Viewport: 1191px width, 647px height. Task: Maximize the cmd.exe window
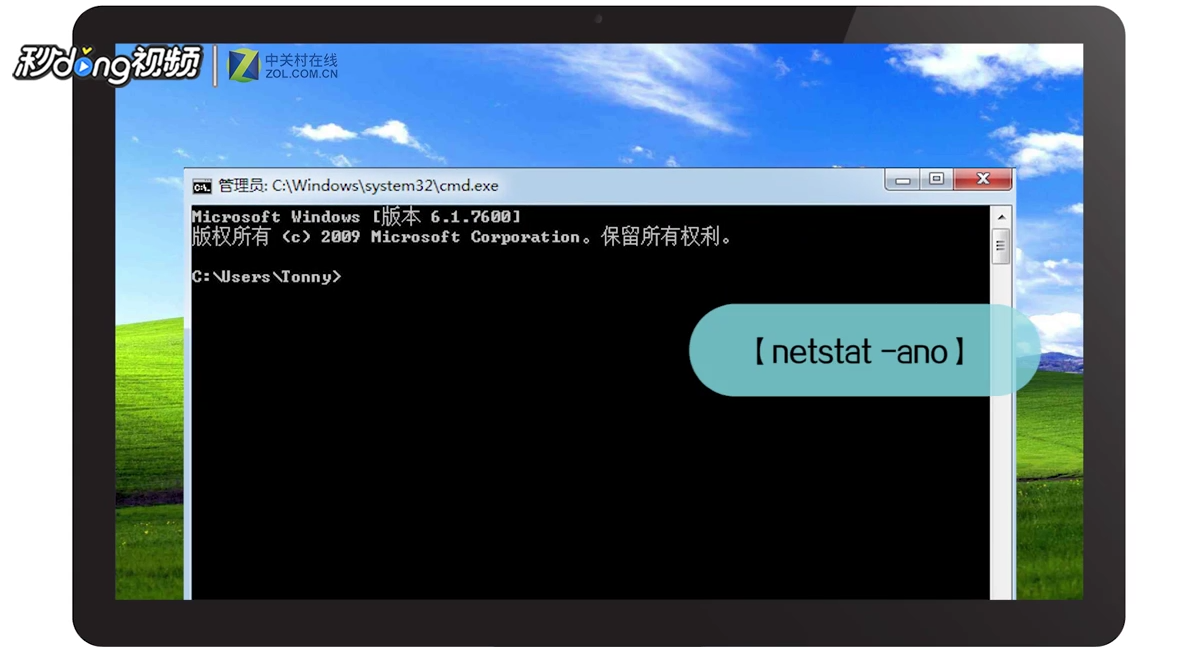937,179
